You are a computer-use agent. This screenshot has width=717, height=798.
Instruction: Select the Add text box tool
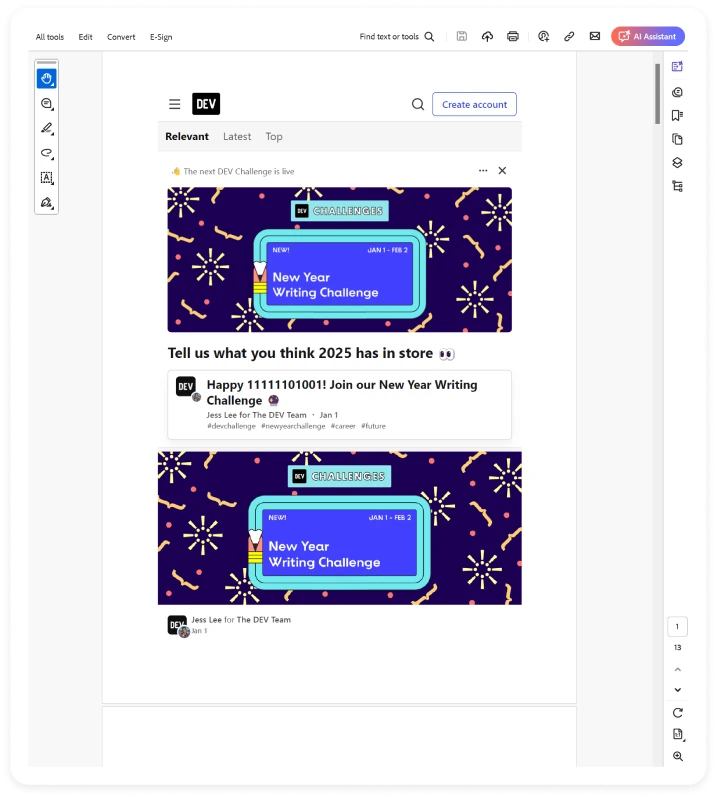point(46,178)
